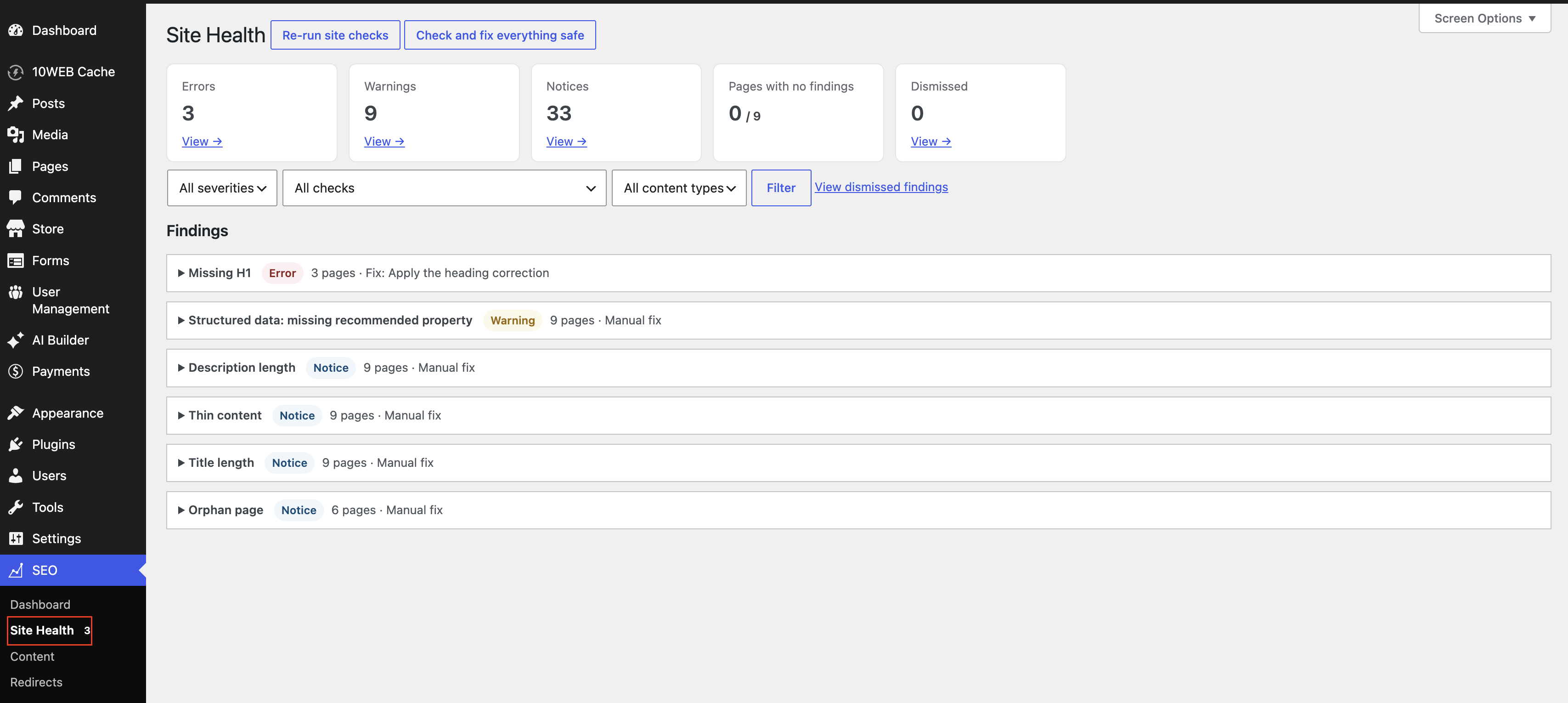Click the Filter button

(x=781, y=188)
